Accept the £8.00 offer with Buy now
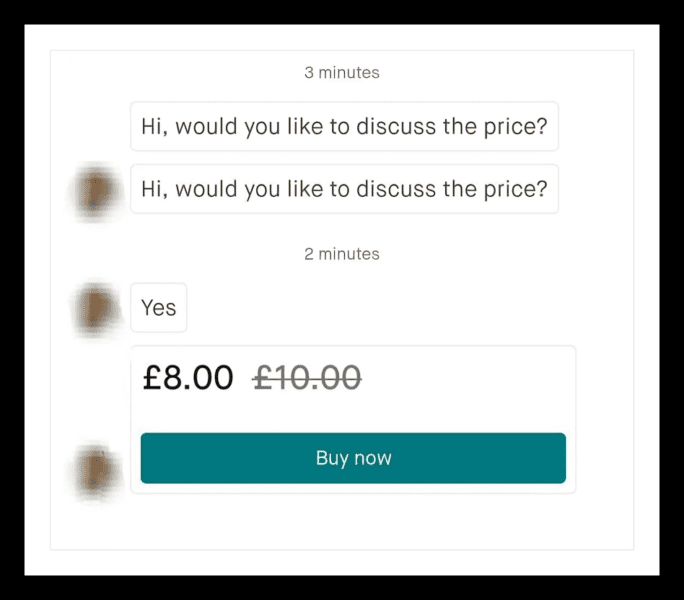Screen dimensions: 684x600 pos(353,458)
